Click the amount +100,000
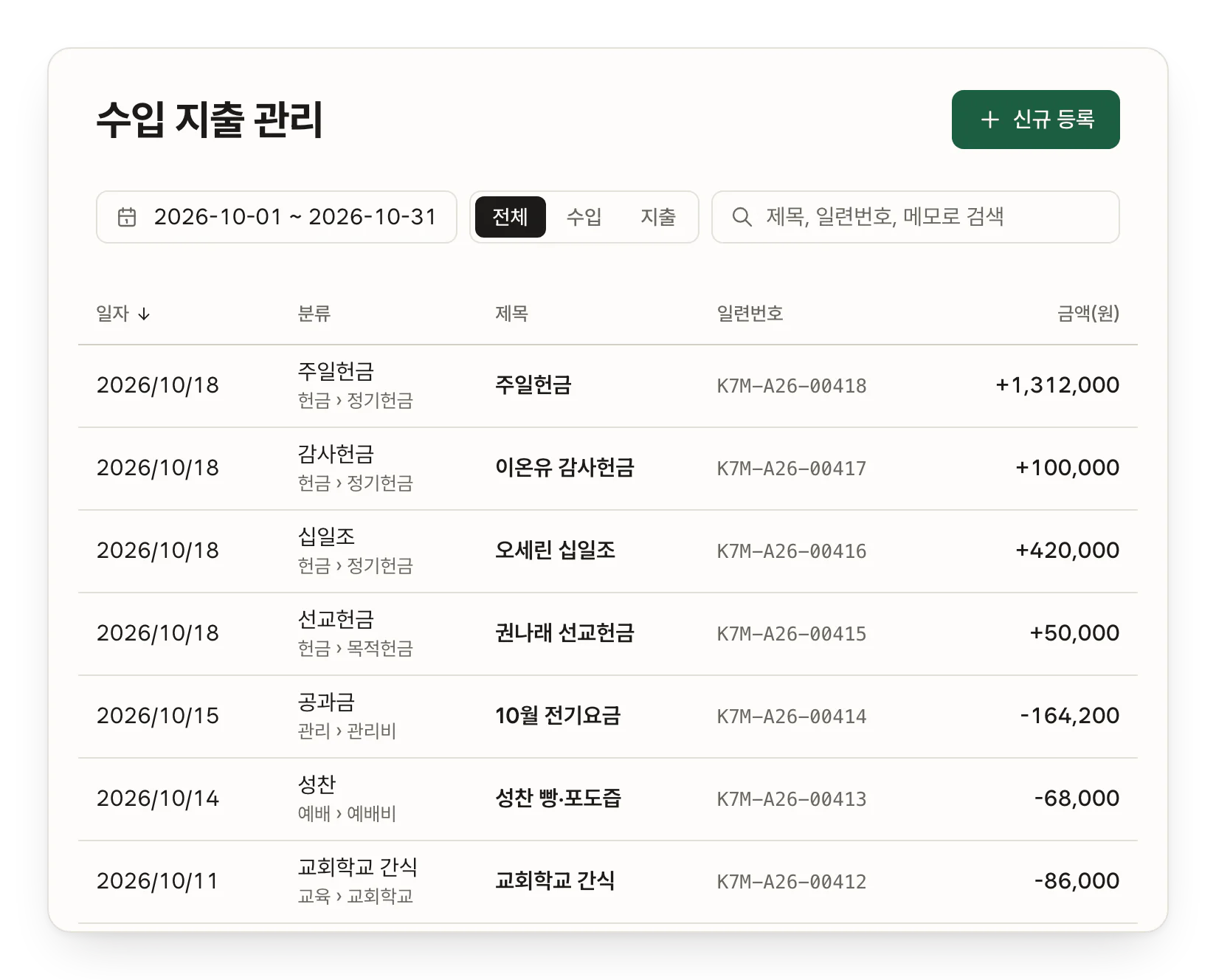Viewport: 1216px width, 980px height. [x=1067, y=468]
